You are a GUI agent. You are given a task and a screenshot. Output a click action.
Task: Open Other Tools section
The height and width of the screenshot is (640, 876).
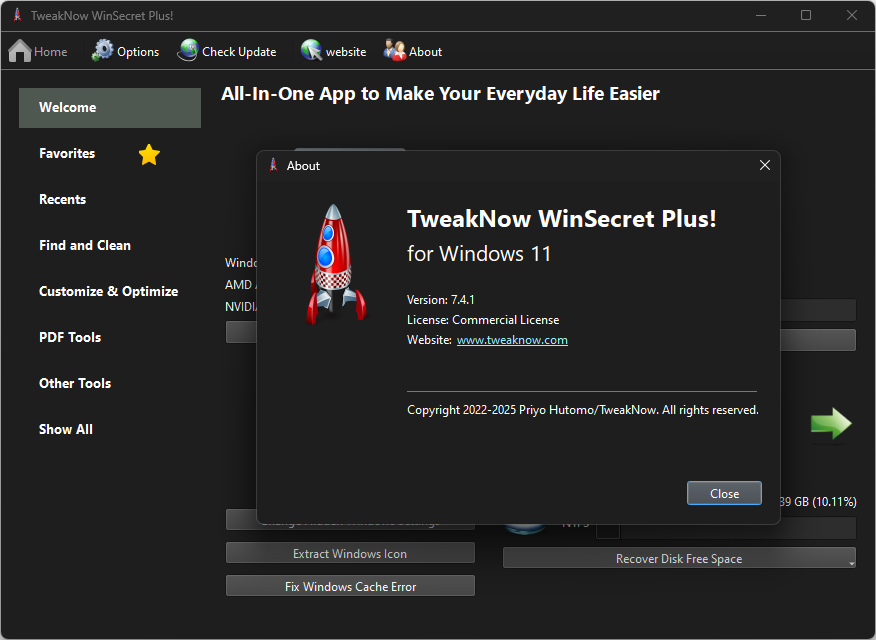75,383
